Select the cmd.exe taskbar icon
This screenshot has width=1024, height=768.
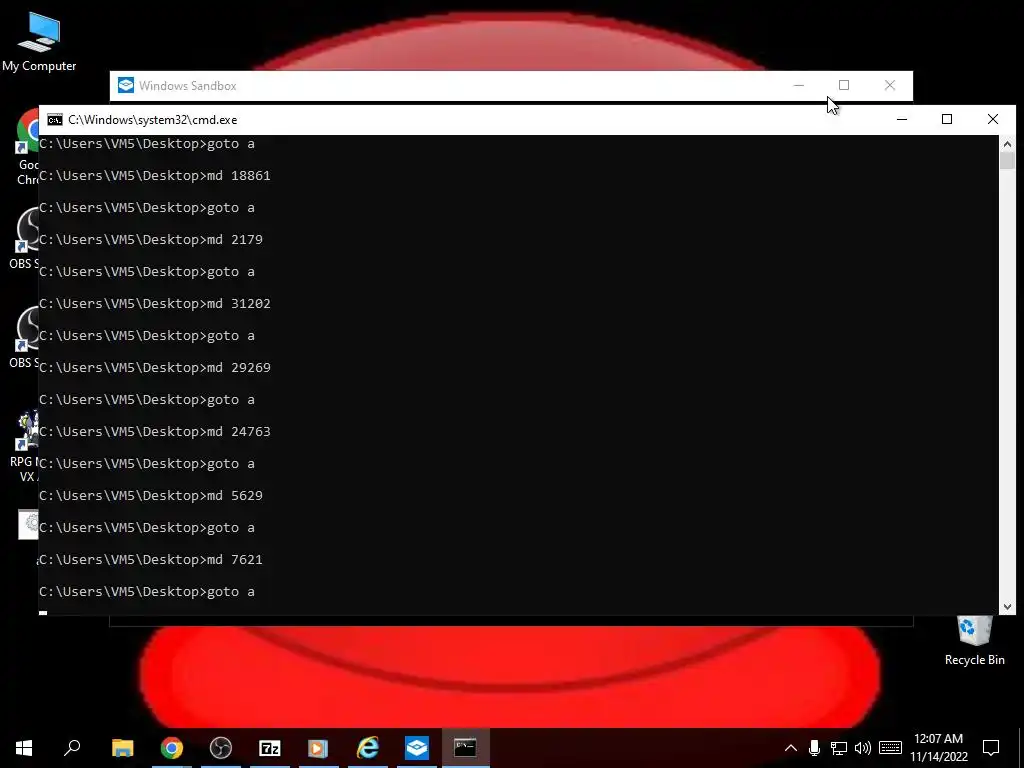coord(465,748)
